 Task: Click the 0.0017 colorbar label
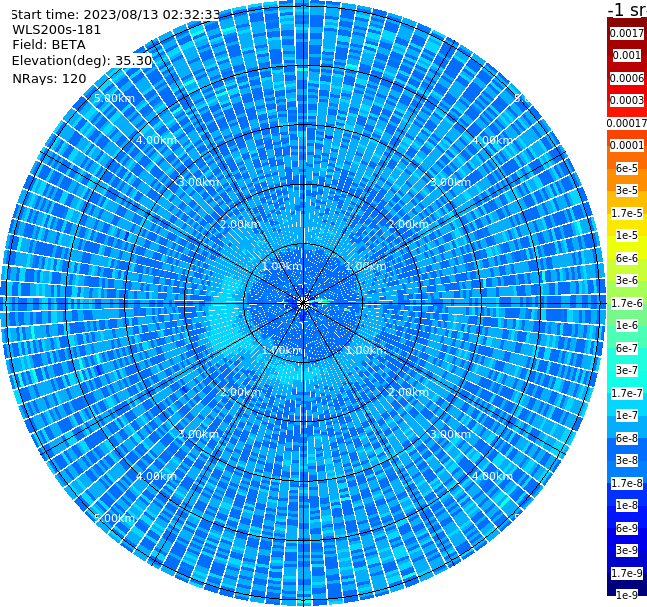[627, 33]
